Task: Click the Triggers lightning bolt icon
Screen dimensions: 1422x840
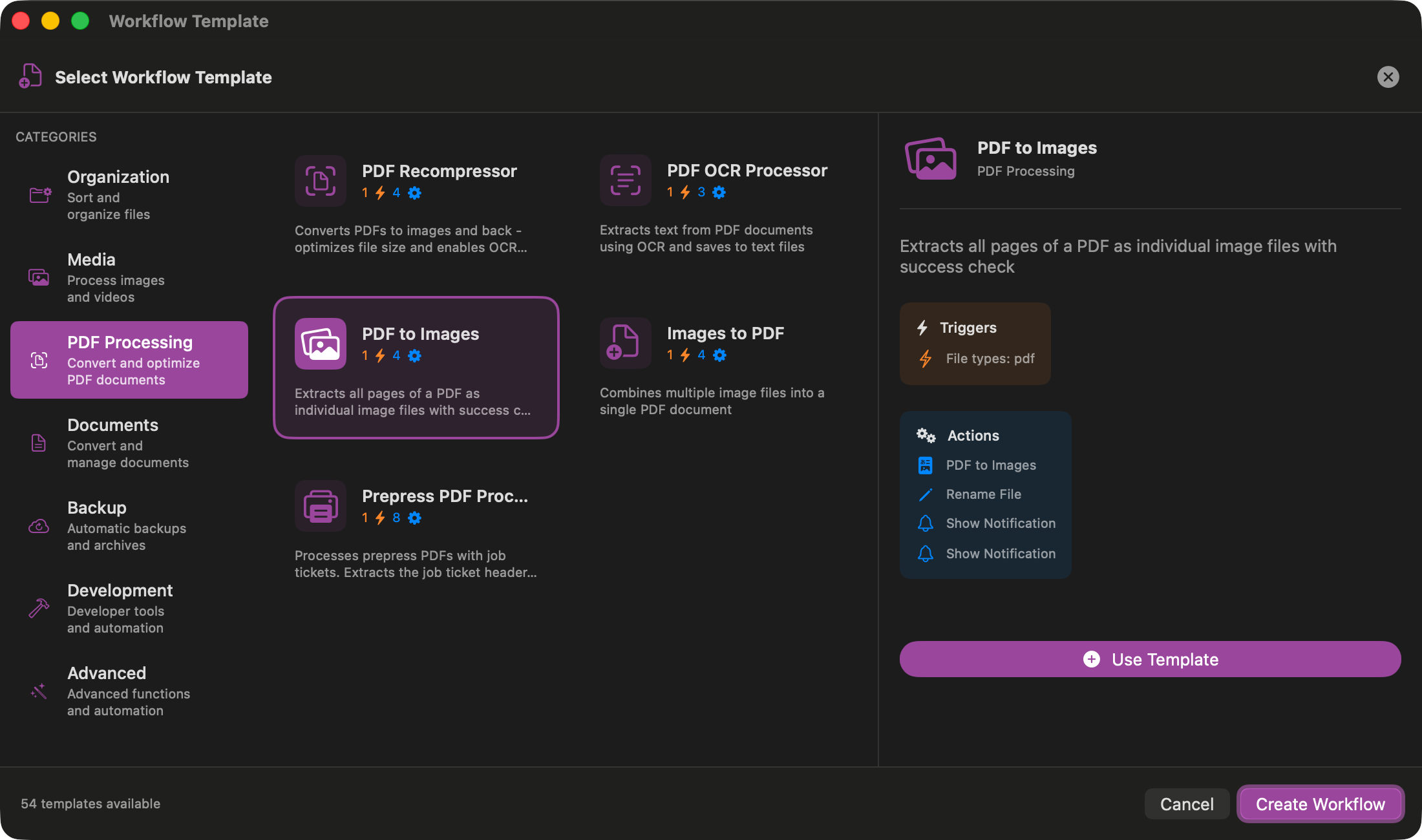Action: [922, 328]
